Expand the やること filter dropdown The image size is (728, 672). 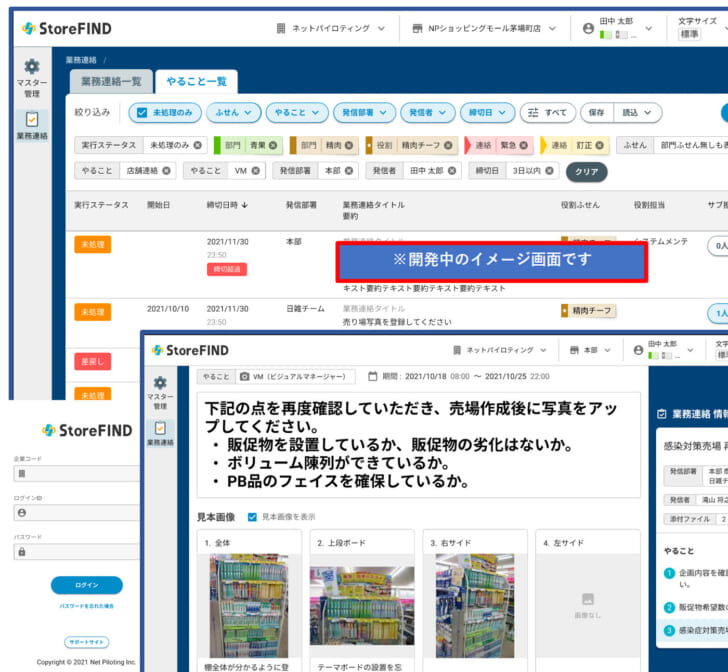(297, 113)
